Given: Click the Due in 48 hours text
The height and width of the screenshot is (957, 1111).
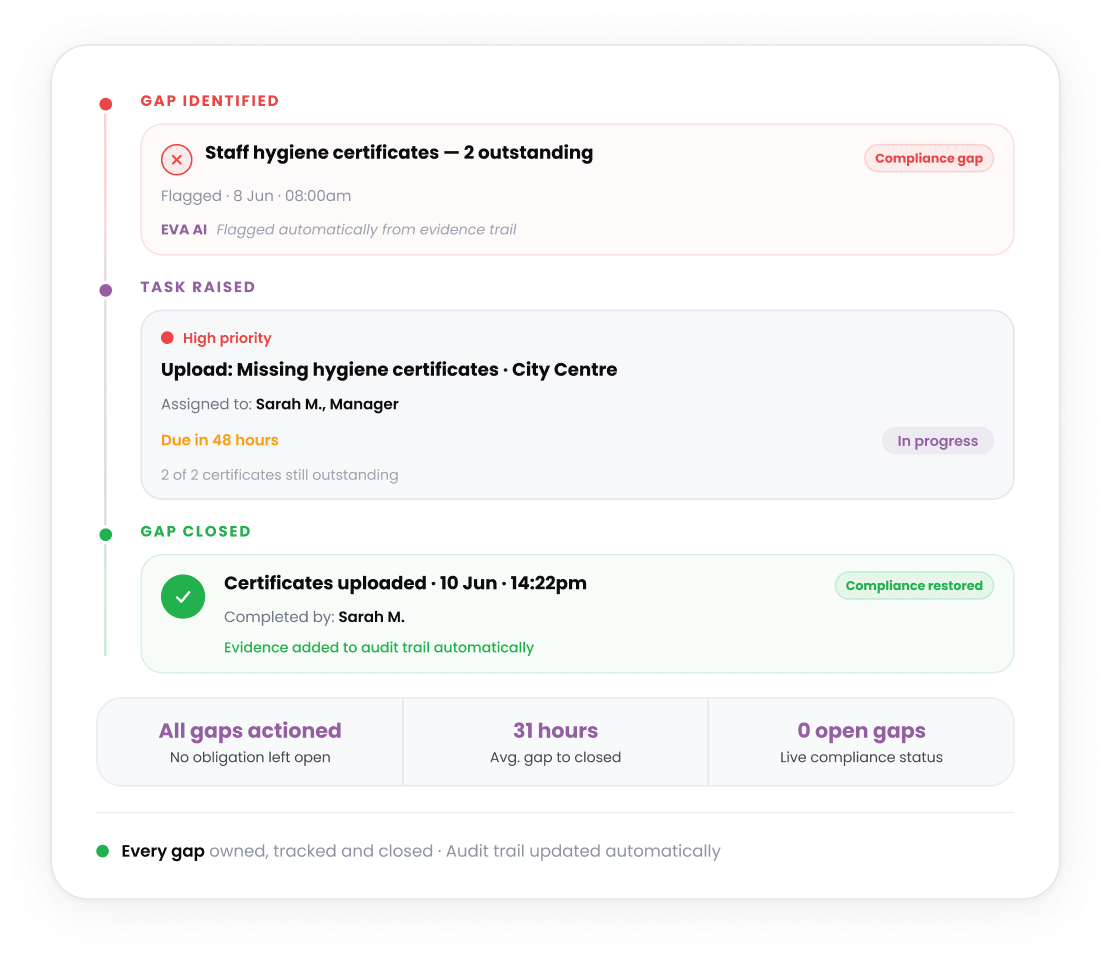Looking at the screenshot, I should point(220,440).
